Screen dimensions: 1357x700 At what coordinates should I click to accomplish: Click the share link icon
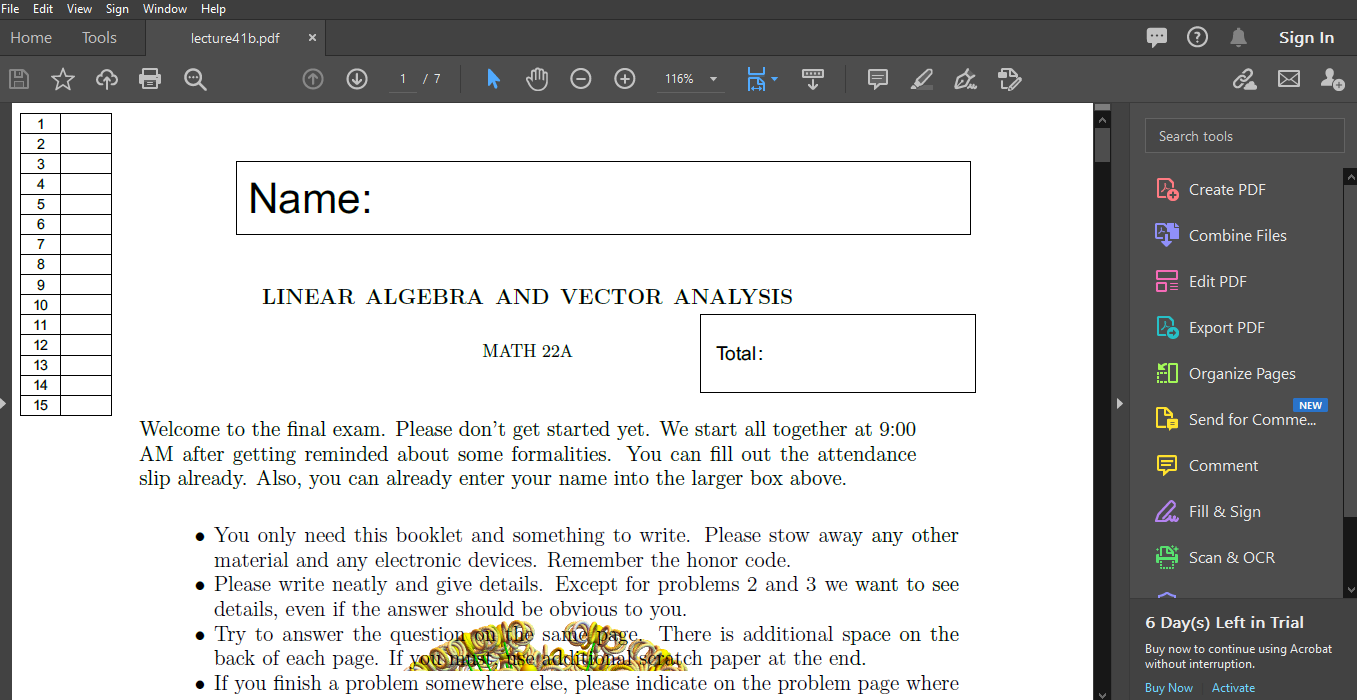coord(1245,79)
